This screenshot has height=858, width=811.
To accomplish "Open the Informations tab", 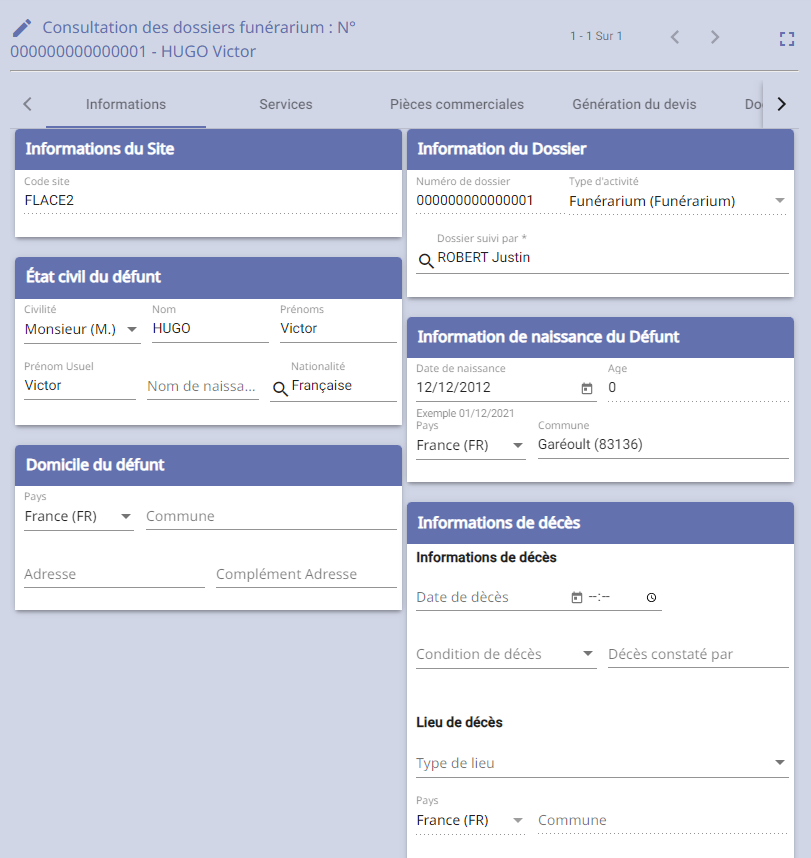I will pos(126,105).
